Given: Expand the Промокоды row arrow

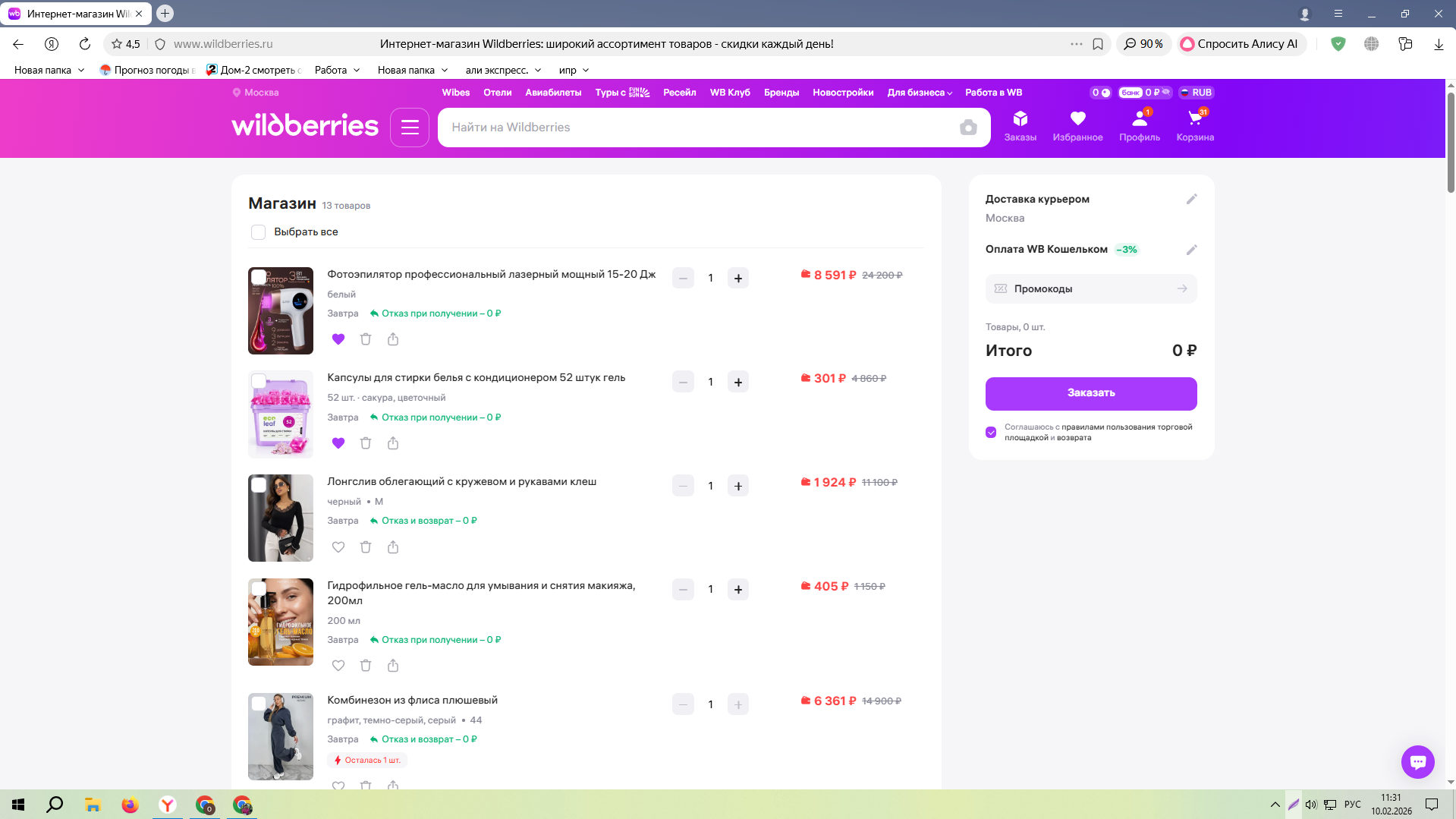Looking at the screenshot, I should pos(1181,289).
